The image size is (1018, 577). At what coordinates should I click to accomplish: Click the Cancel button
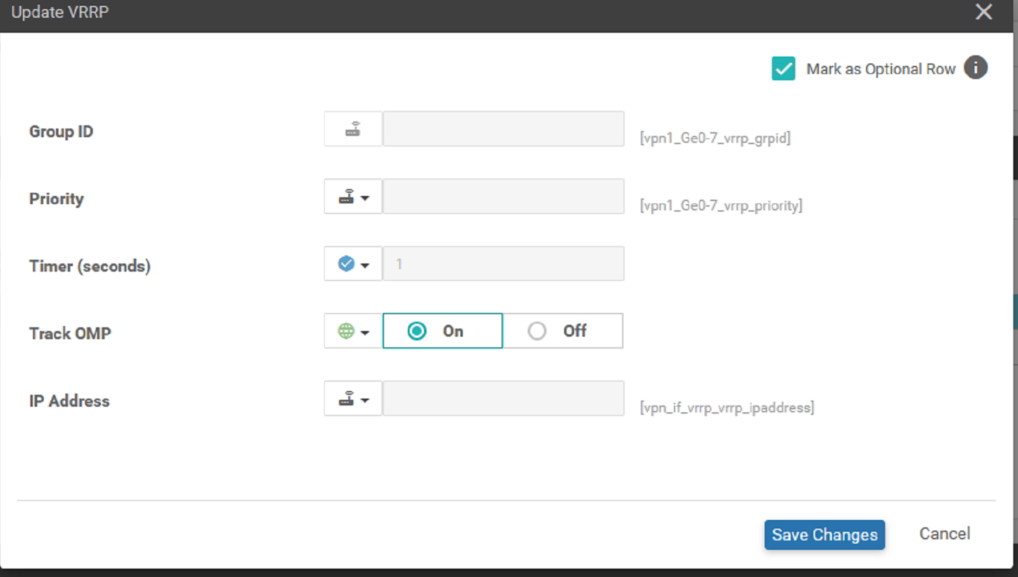coord(945,534)
